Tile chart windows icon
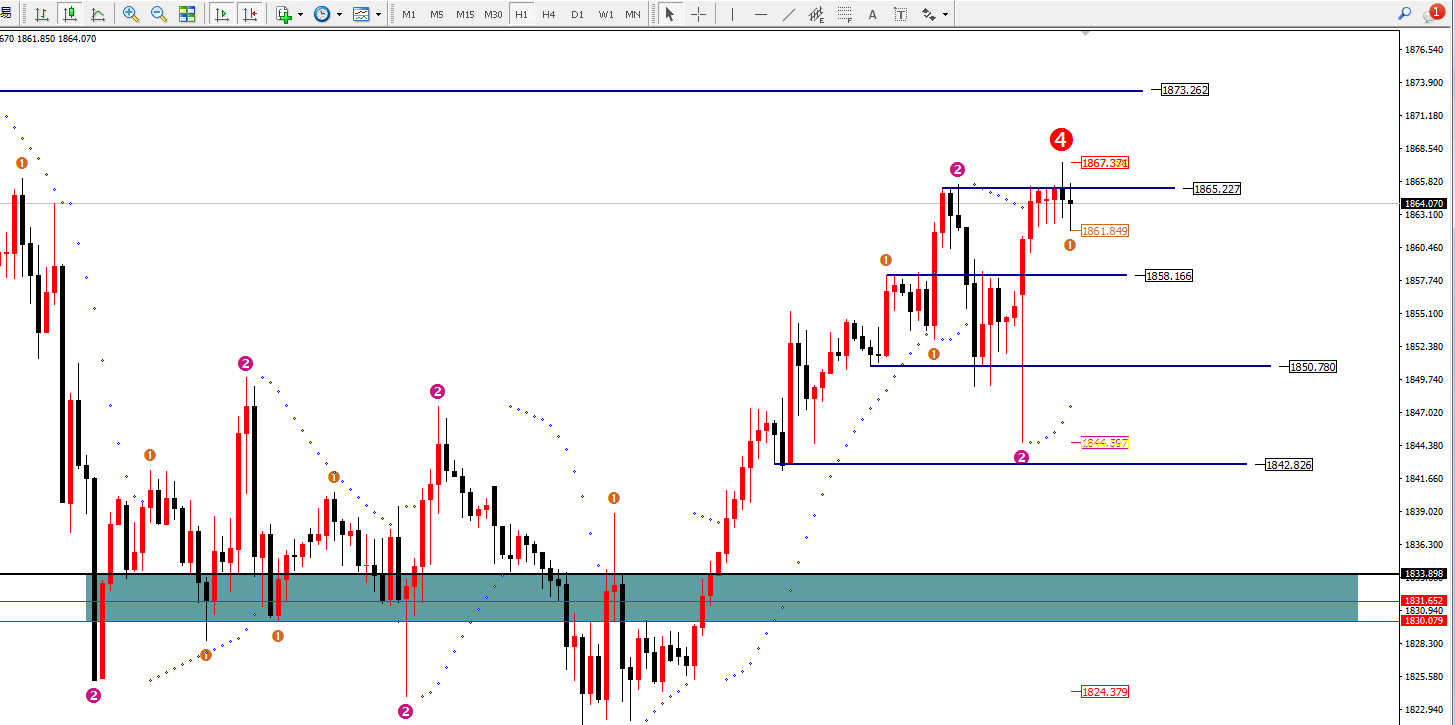 click(x=187, y=14)
